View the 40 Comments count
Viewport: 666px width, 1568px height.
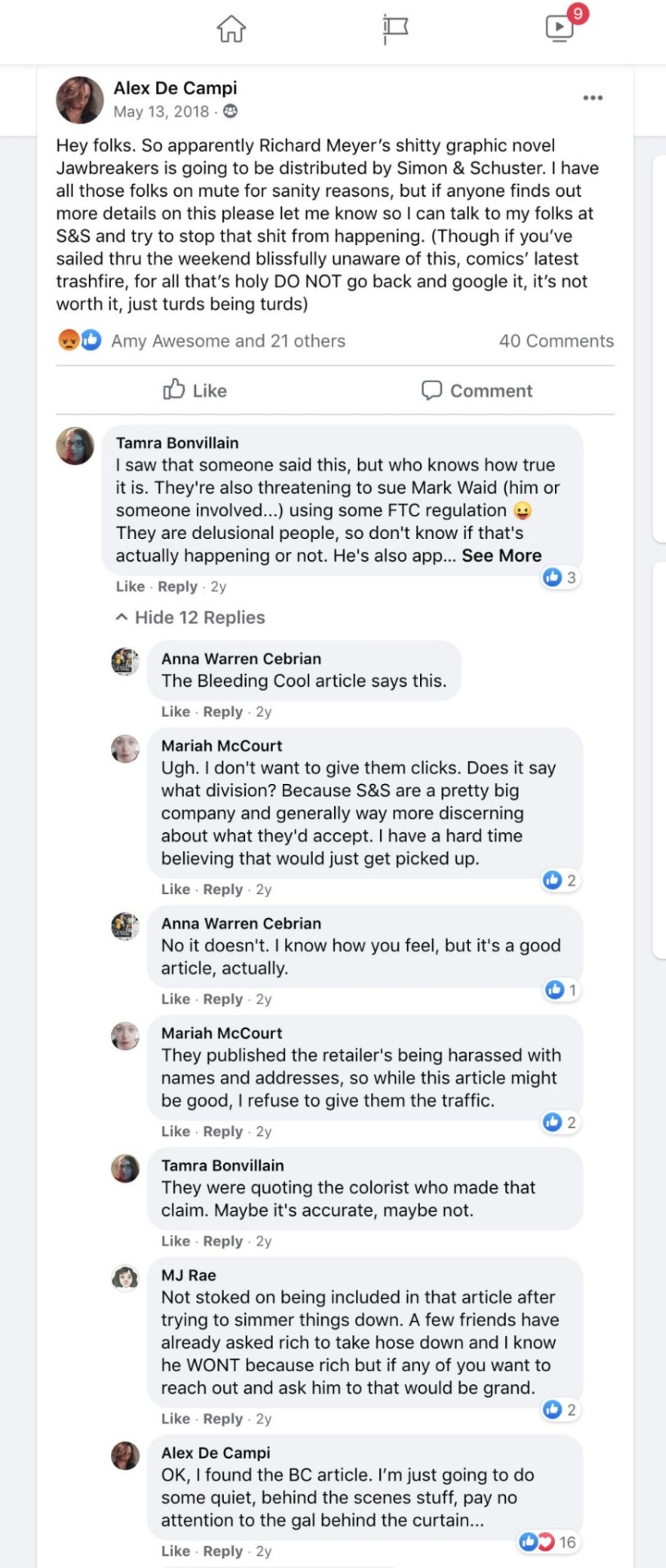556,341
